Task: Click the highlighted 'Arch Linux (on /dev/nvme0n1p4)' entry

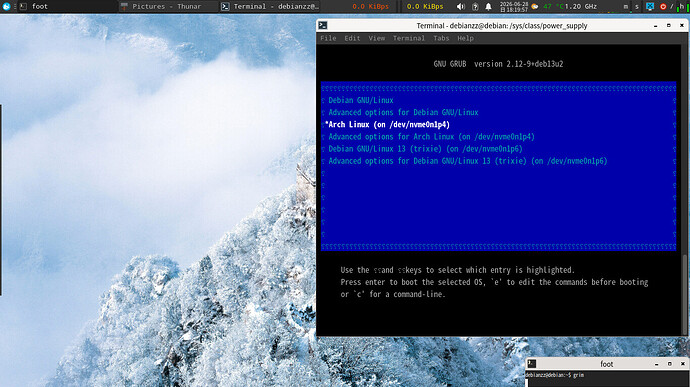Action: pyautogui.click(x=387, y=125)
